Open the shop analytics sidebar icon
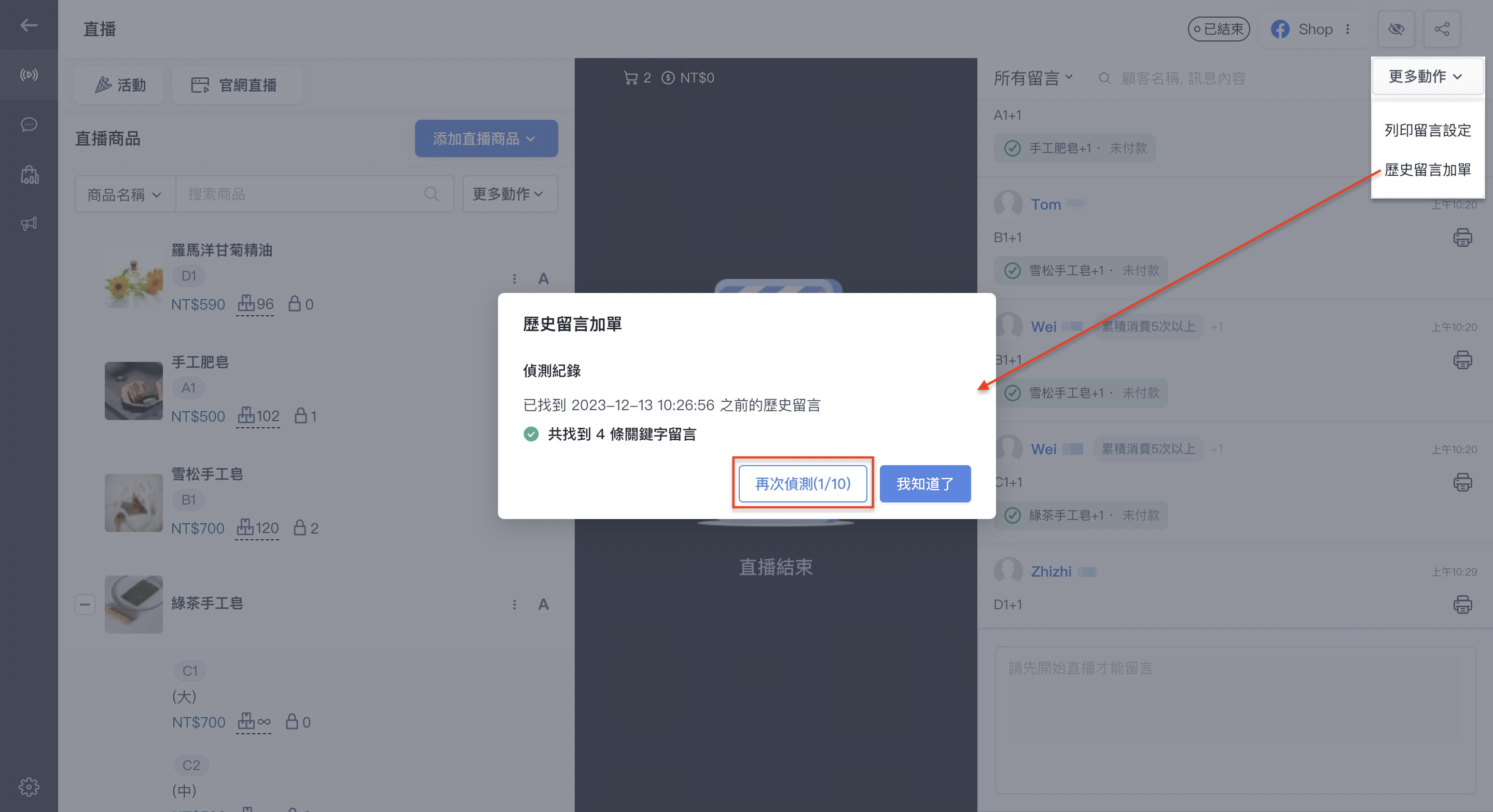Viewport: 1493px width, 812px height. [x=29, y=174]
